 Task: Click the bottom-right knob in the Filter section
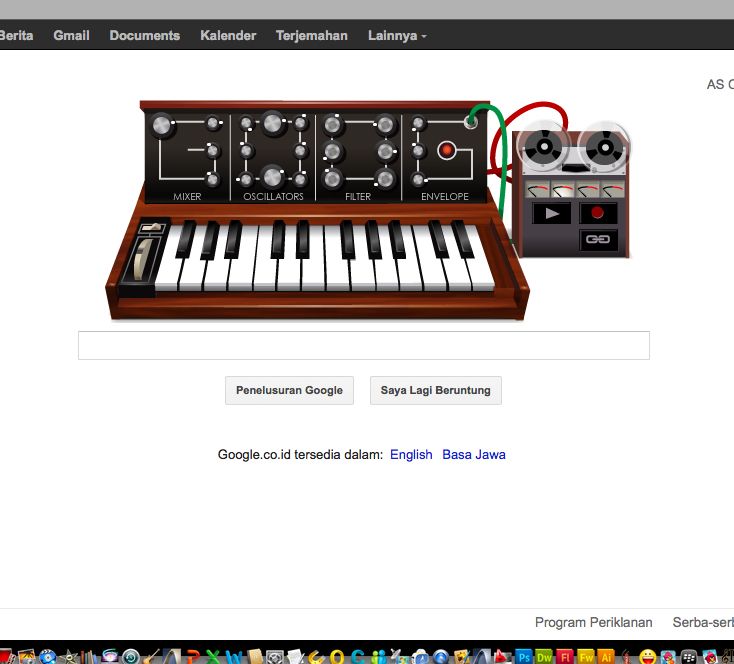[x=385, y=178]
